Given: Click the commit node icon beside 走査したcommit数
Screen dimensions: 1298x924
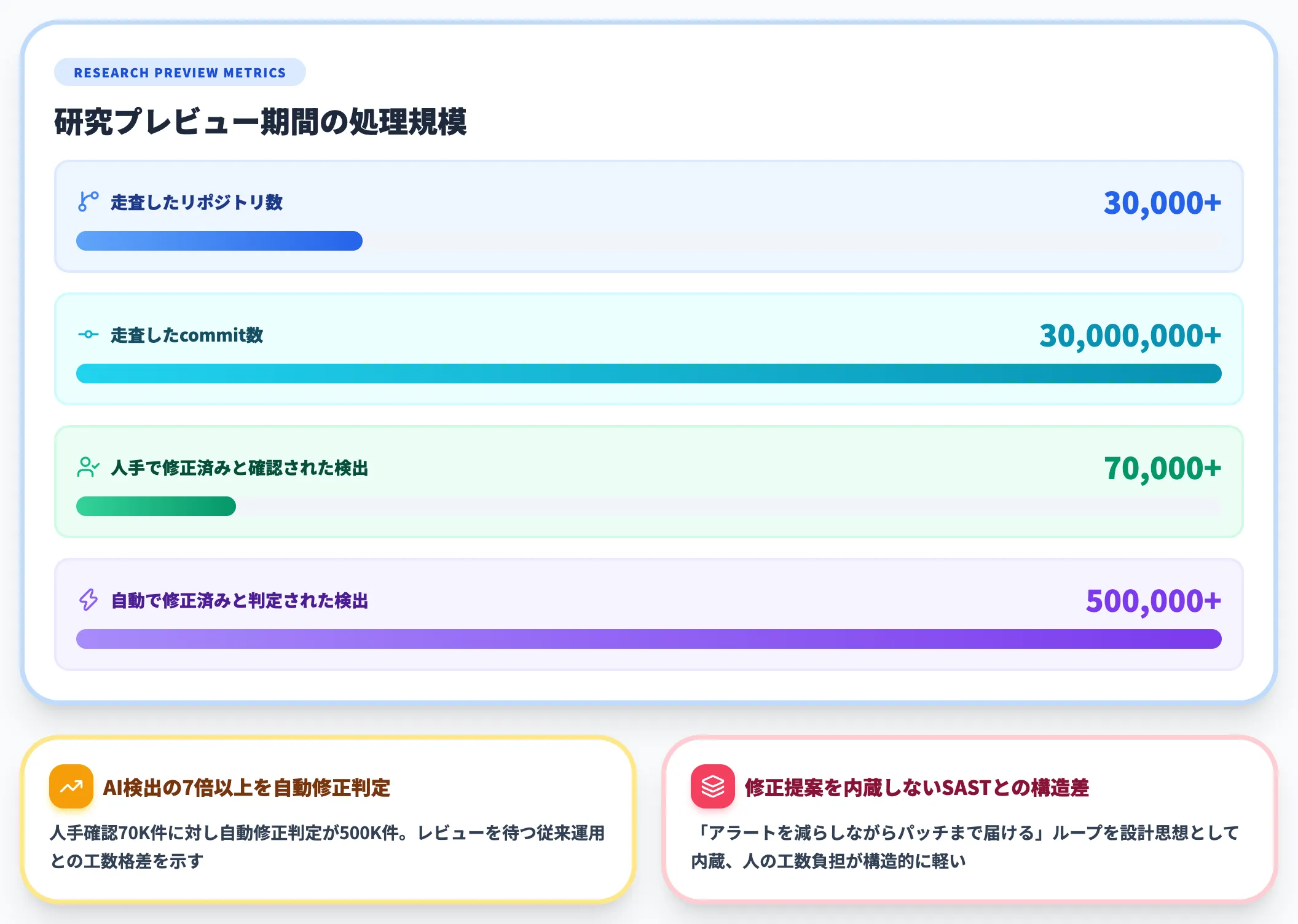Looking at the screenshot, I should (x=88, y=334).
